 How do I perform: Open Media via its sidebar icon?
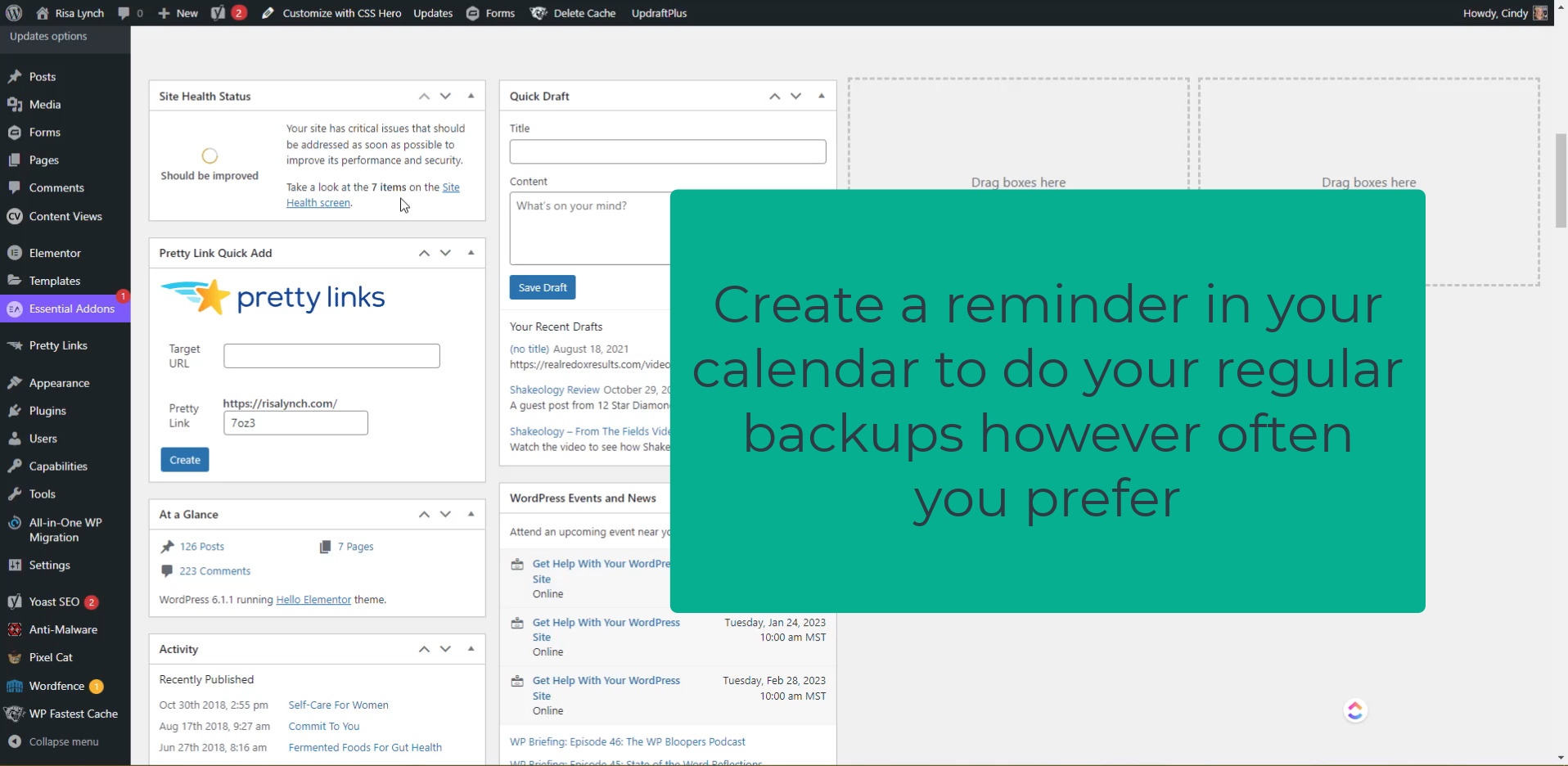click(15, 105)
